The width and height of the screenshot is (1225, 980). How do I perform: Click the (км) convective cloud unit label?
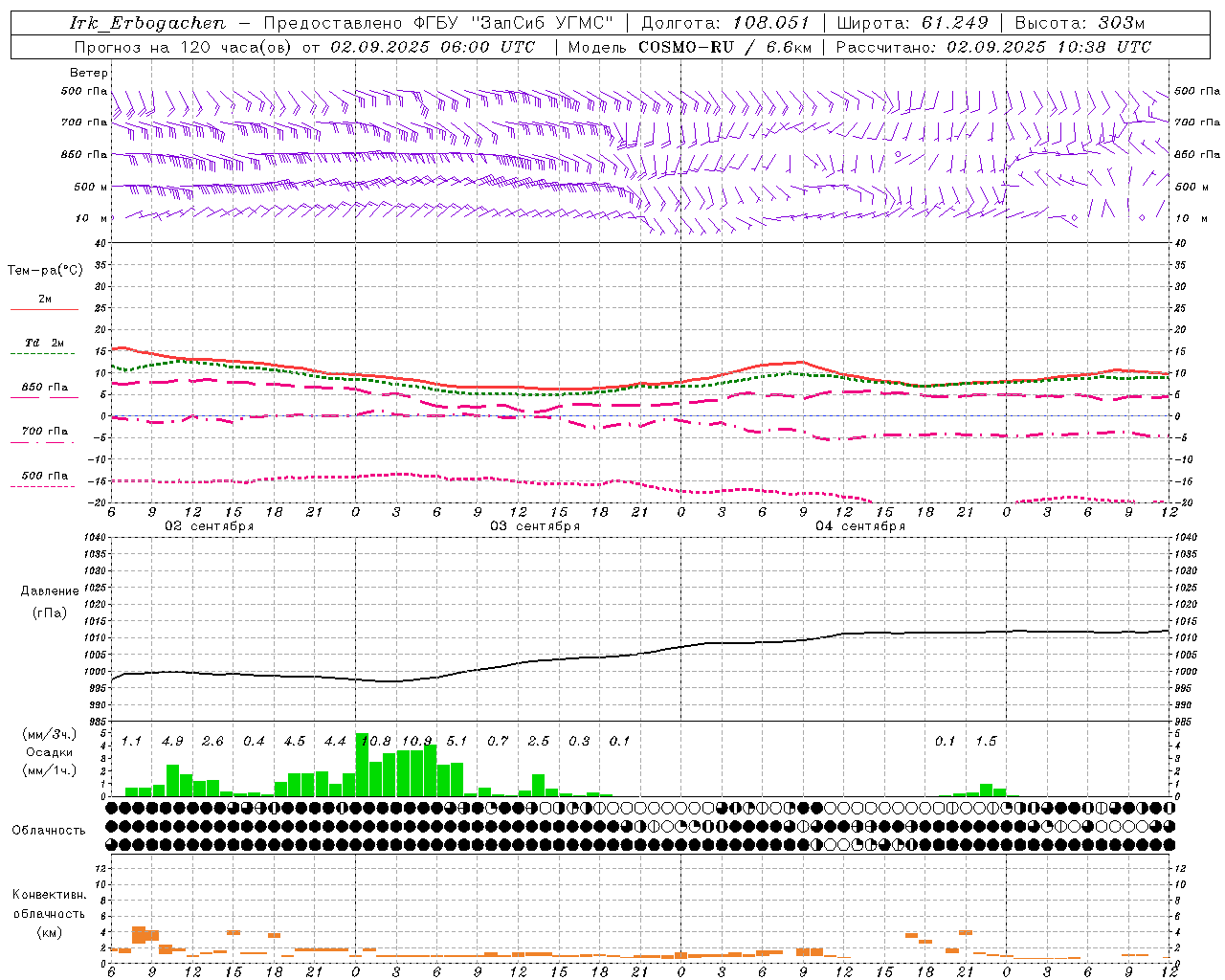tap(49, 932)
